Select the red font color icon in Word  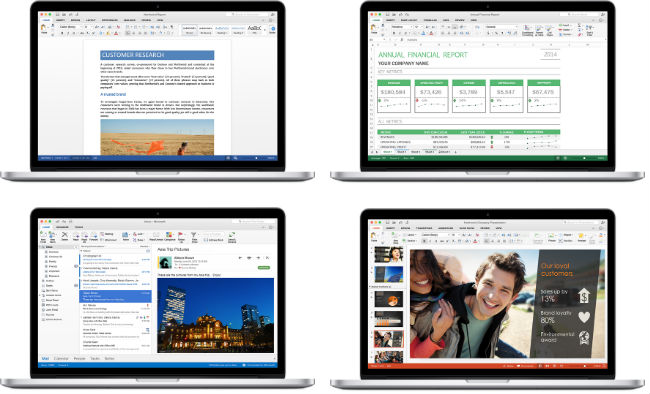point(116,33)
